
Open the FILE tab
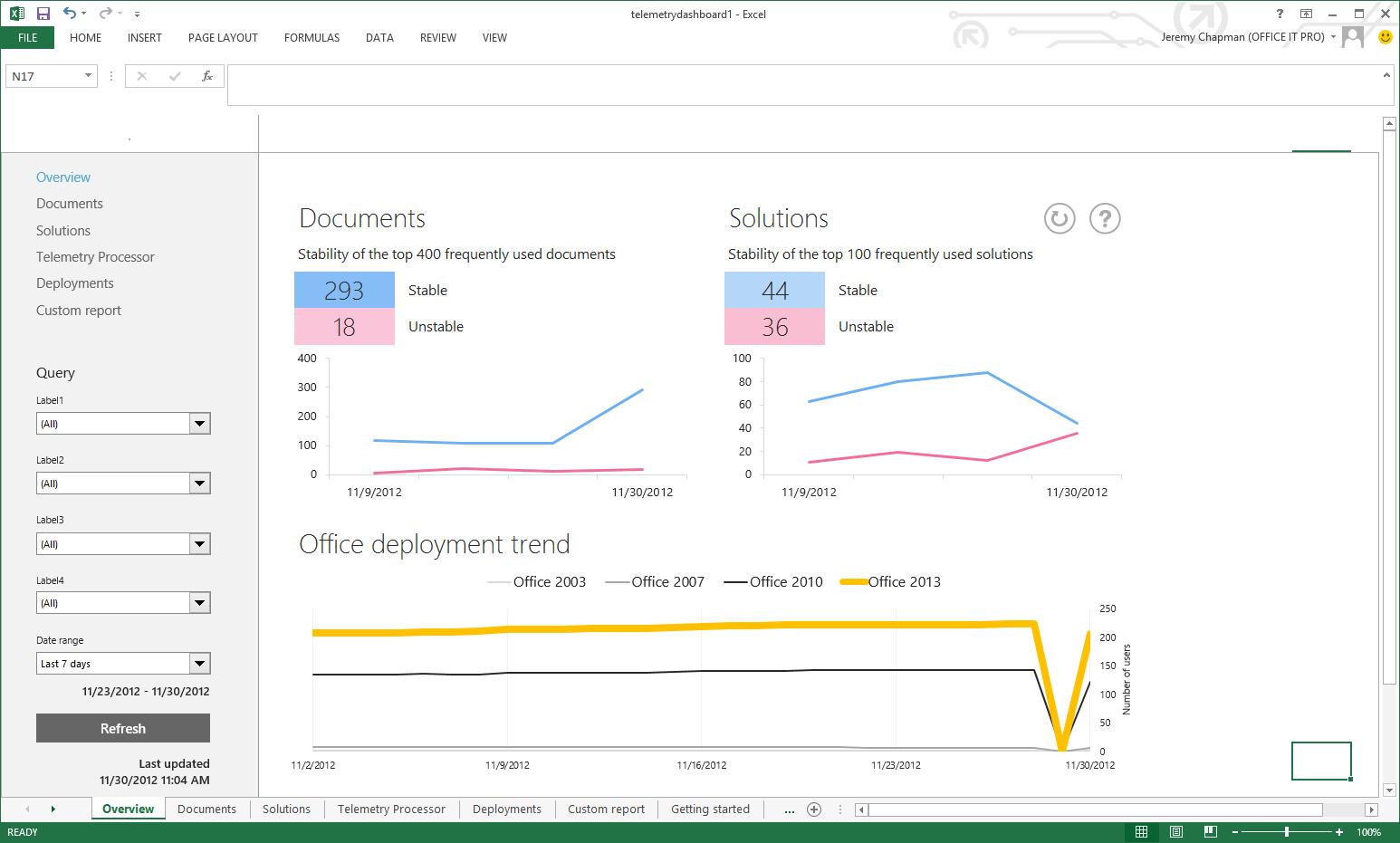point(27,37)
